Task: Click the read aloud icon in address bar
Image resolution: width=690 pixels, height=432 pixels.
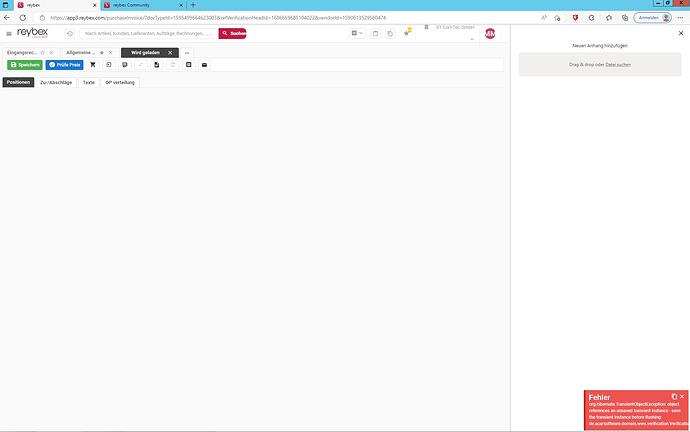Action: pyautogui.click(x=544, y=18)
